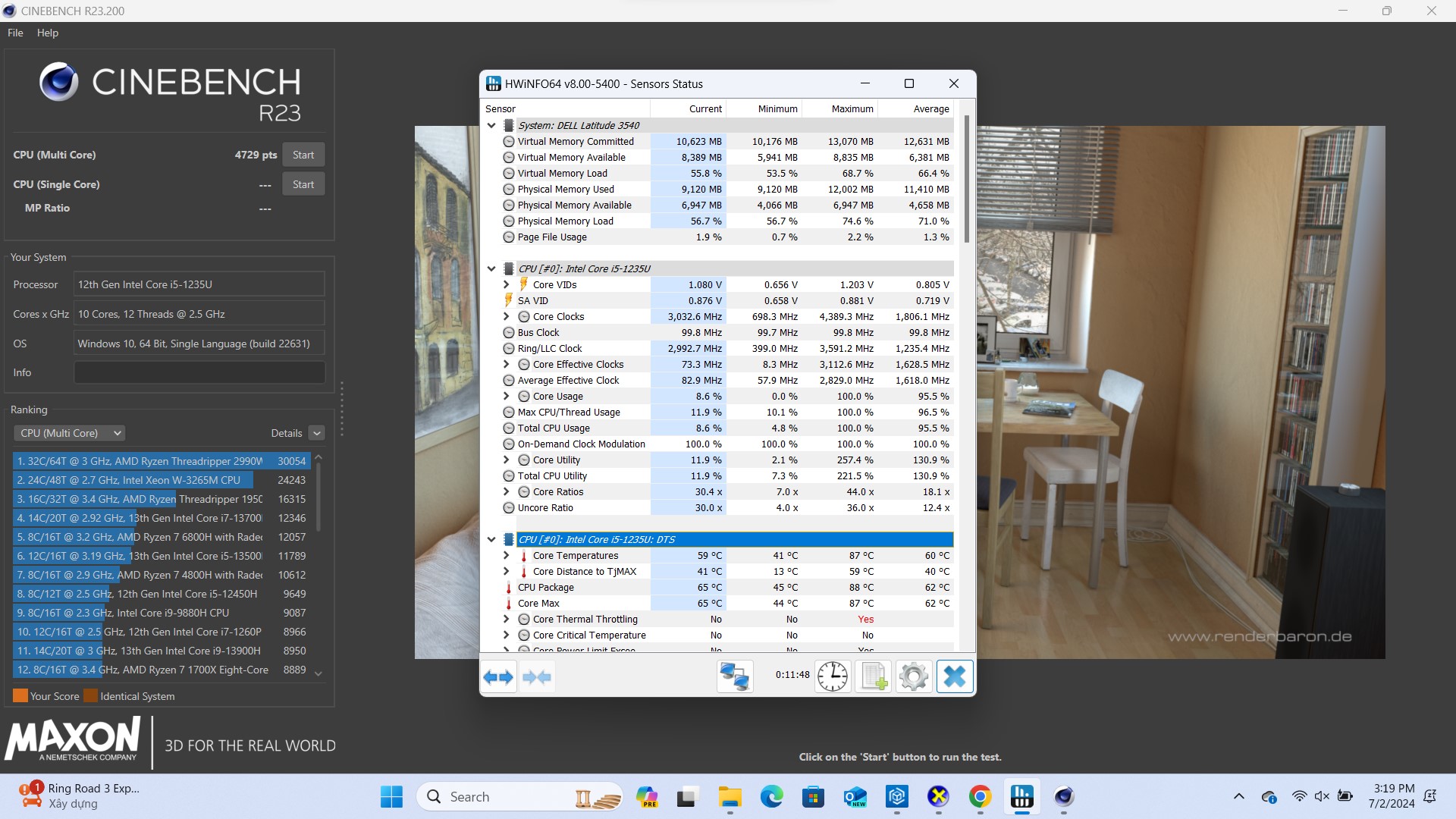The height and width of the screenshot is (819, 1456).
Task: Select ranking entry AMD Ryzen Threadripper 2990W
Action: [162, 461]
